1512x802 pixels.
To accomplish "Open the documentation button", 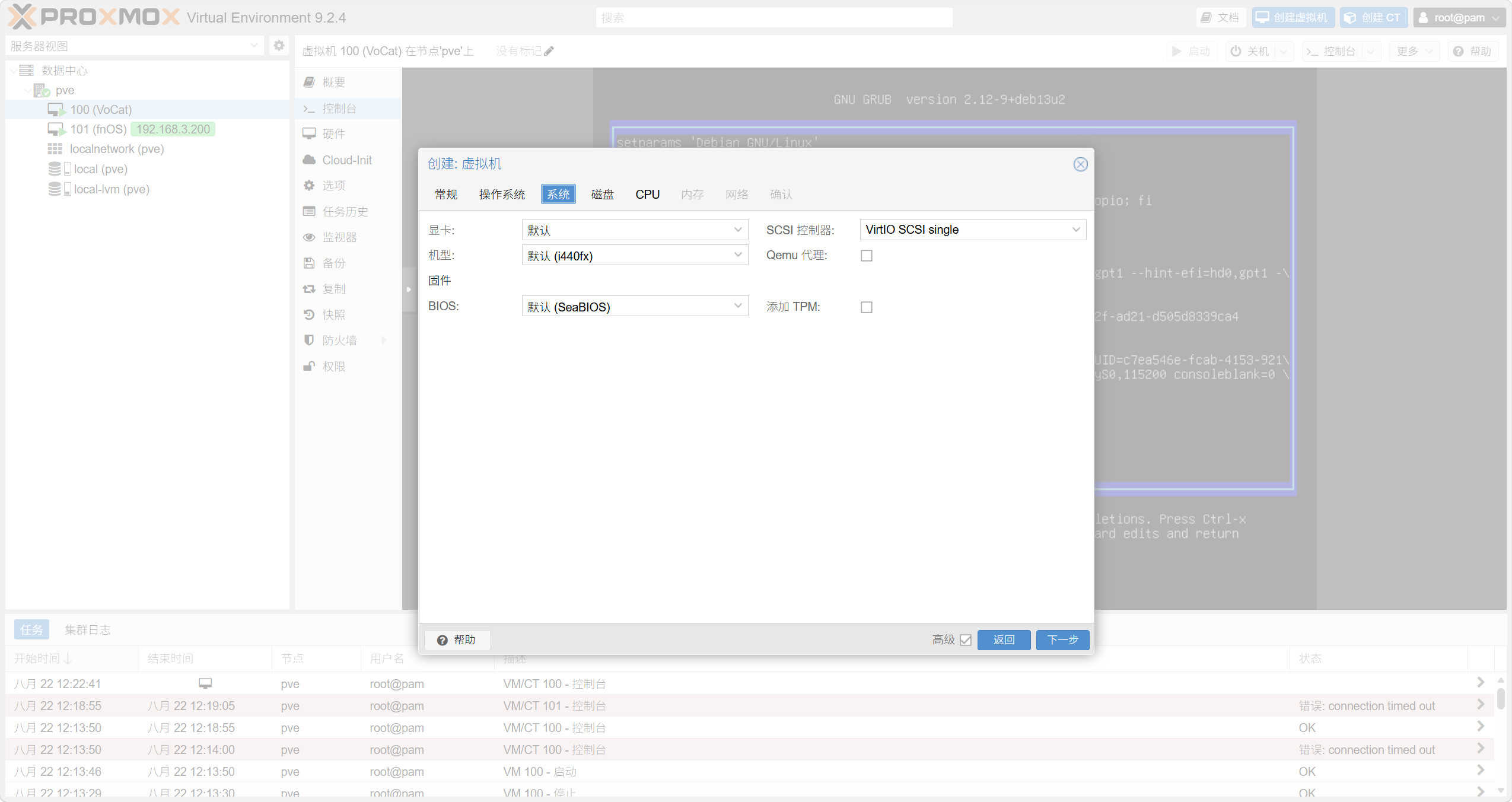I will point(1220,18).
